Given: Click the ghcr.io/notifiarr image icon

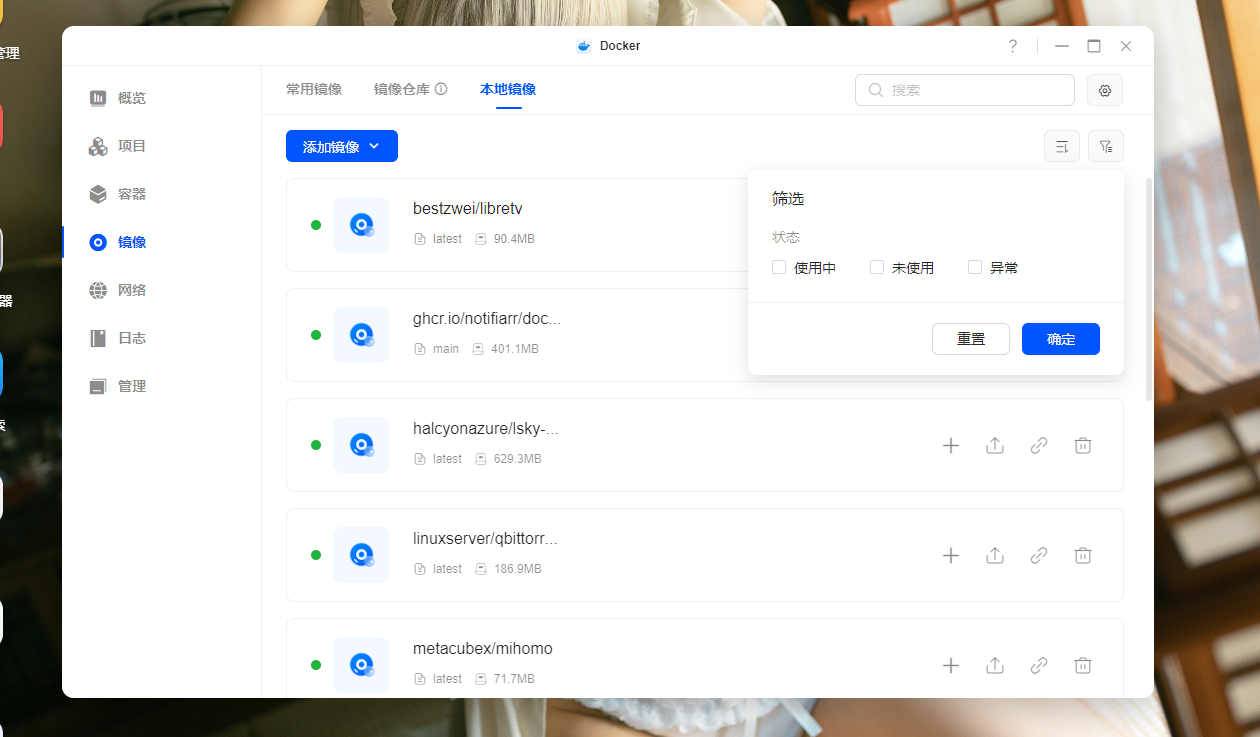Looking at the screenshot, I should [x=361, y=335].
